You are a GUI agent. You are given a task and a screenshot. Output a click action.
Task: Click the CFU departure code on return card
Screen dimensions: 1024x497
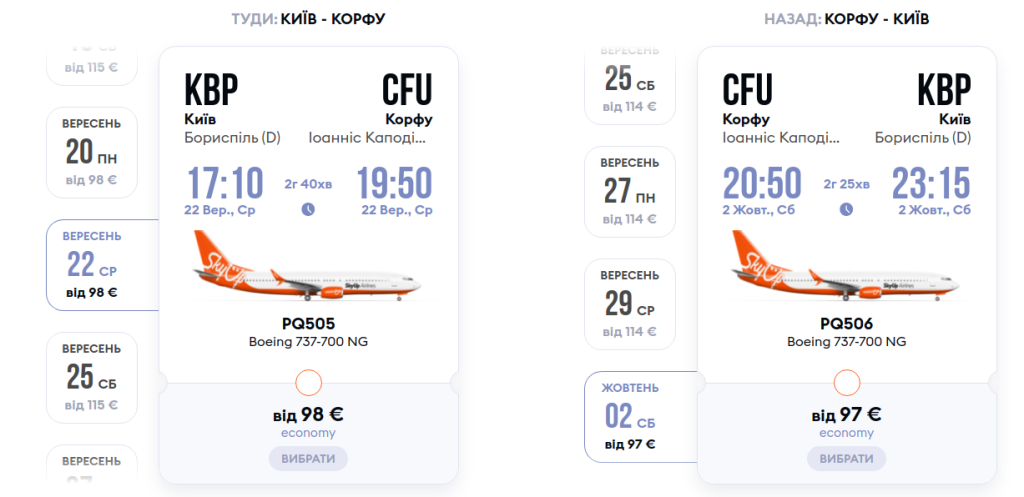click(x=748, y=92)
